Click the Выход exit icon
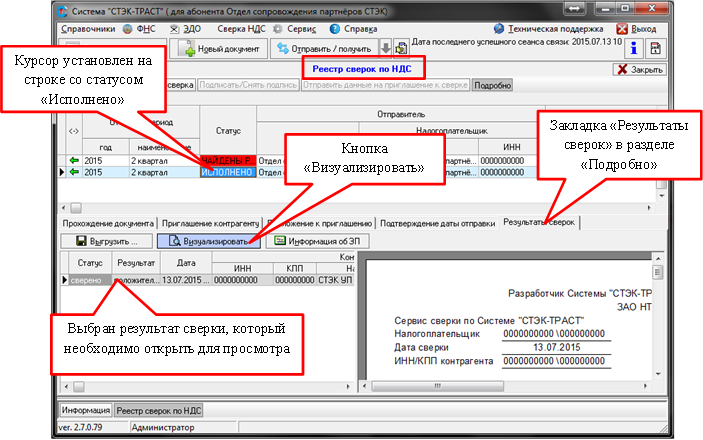 [622, 29]
